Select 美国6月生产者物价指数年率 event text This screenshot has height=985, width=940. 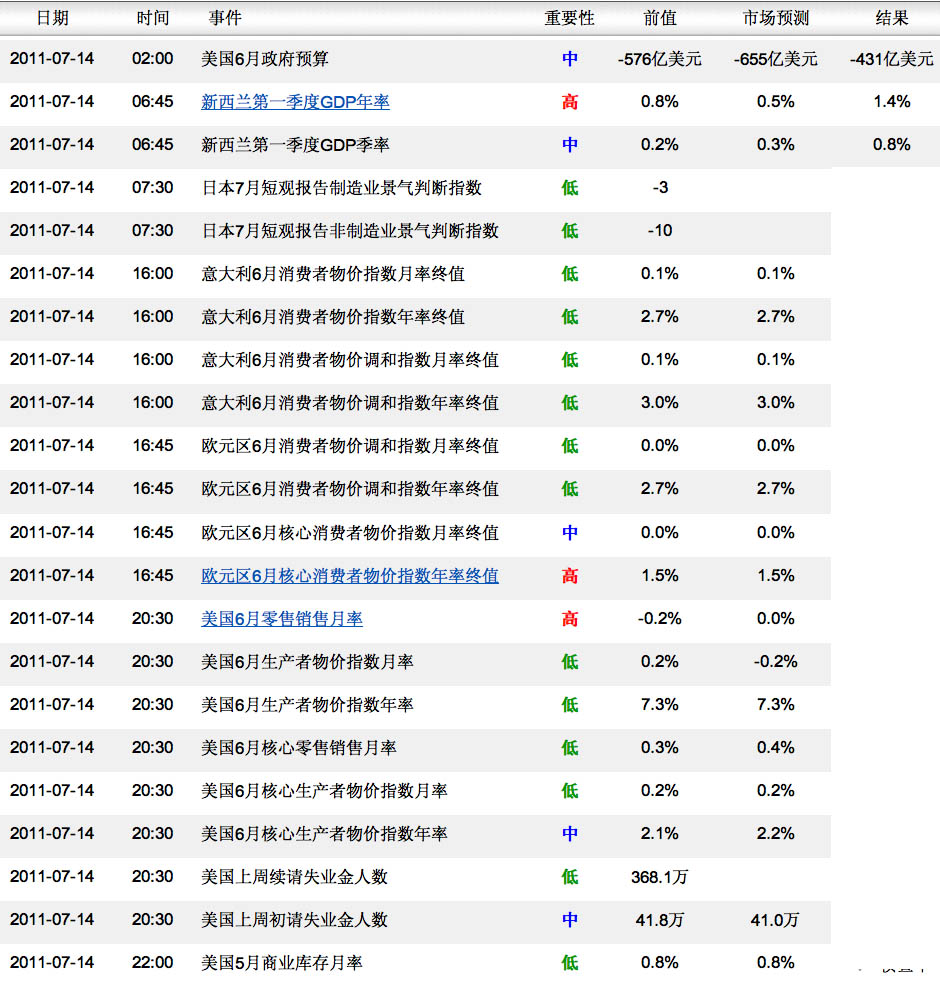coord(307,705)
